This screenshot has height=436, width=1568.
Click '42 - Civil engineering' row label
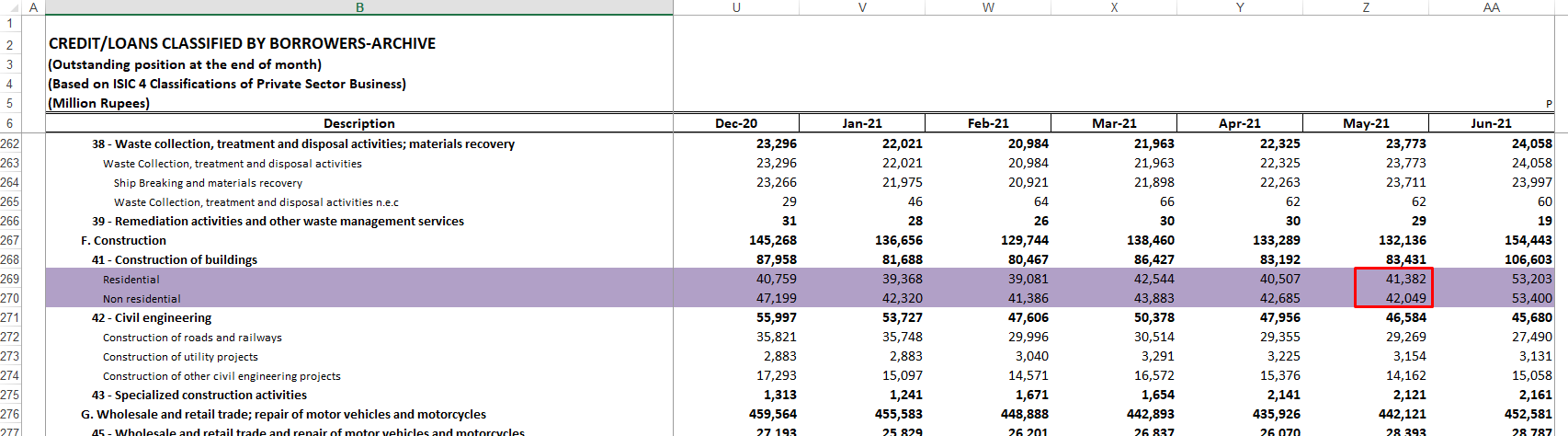(152, 317)
